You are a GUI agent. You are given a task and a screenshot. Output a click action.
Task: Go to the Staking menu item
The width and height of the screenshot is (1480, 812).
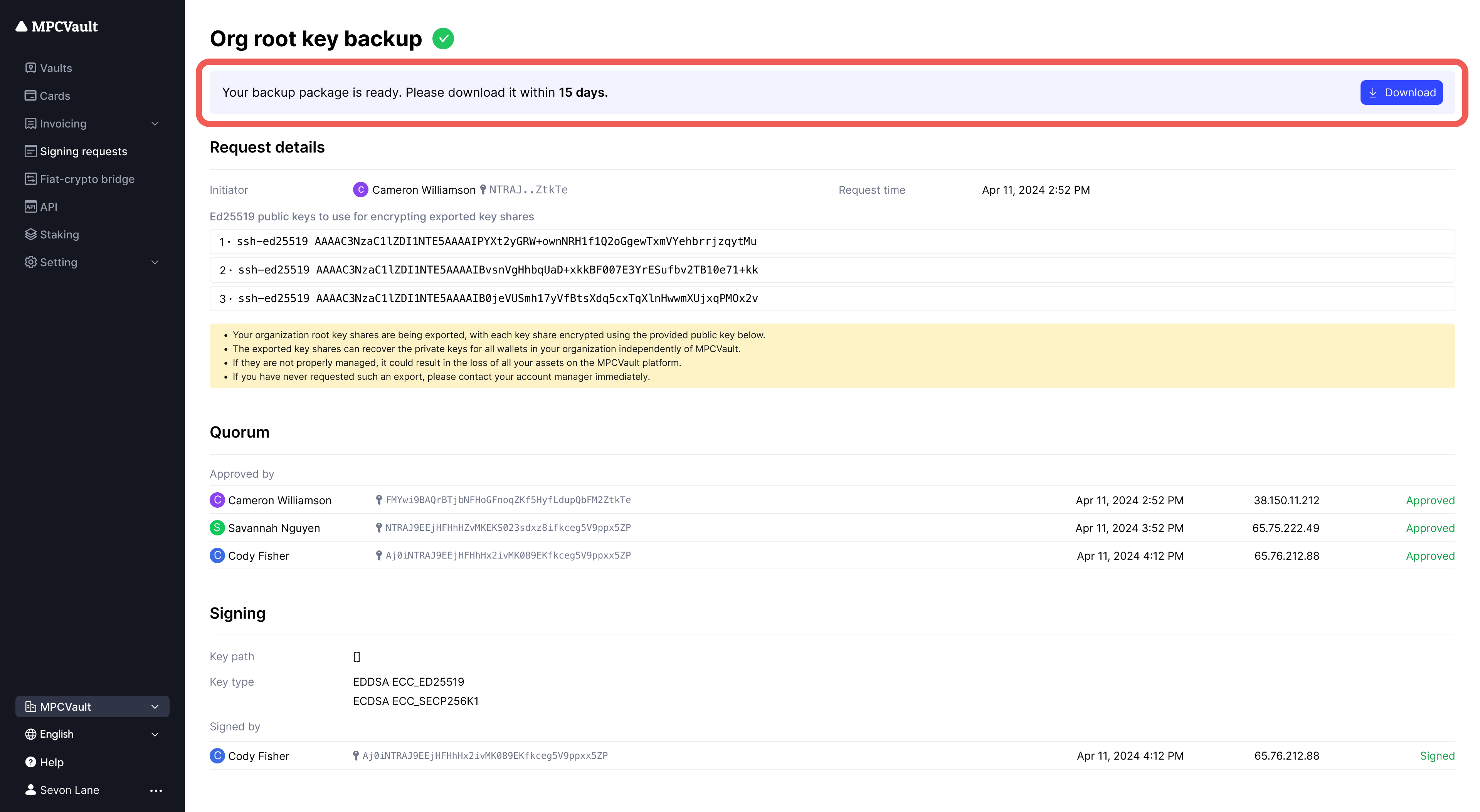point(59,234)
